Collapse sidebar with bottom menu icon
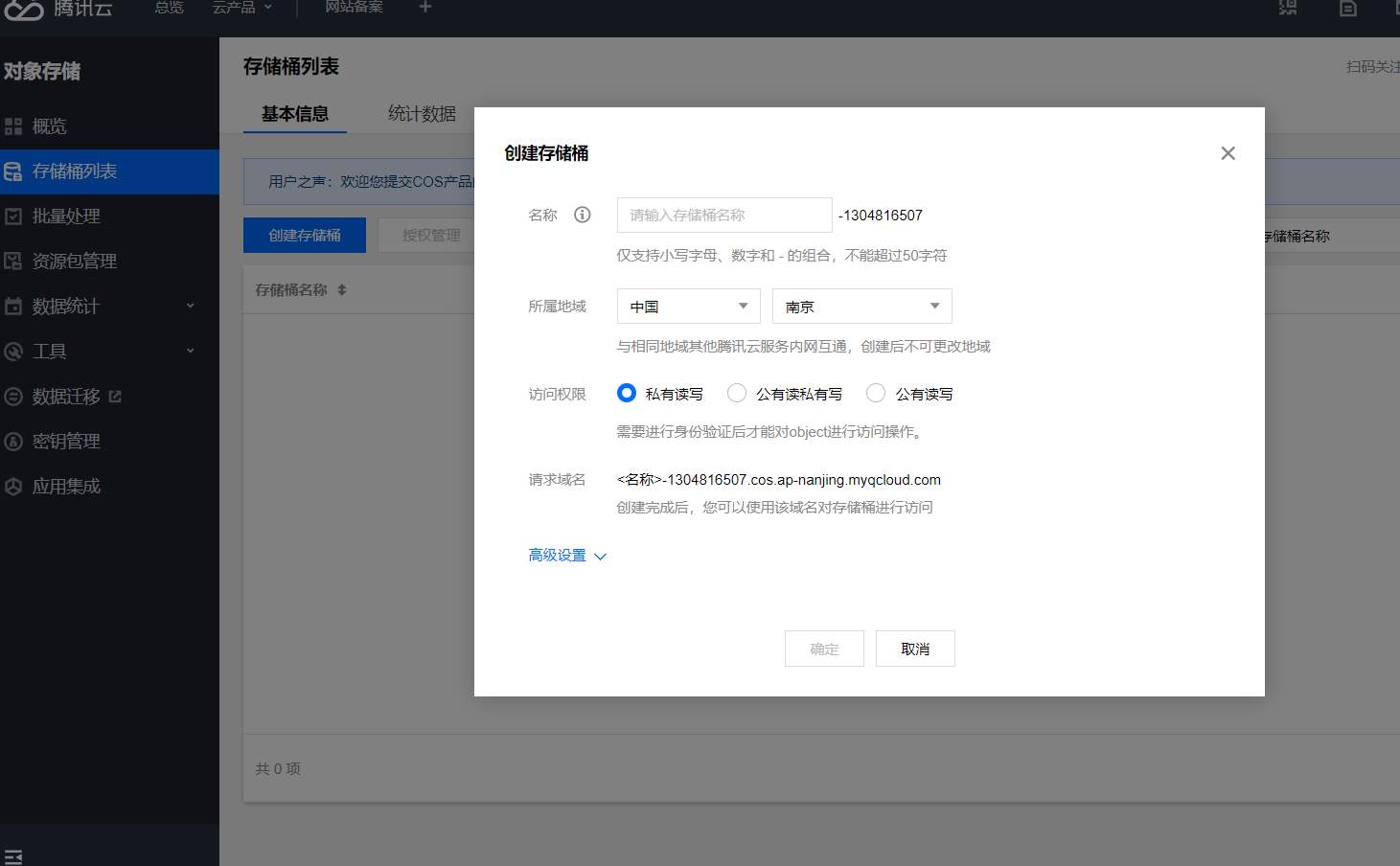Viewport: 1400px width, 866px height. point(13,857)
